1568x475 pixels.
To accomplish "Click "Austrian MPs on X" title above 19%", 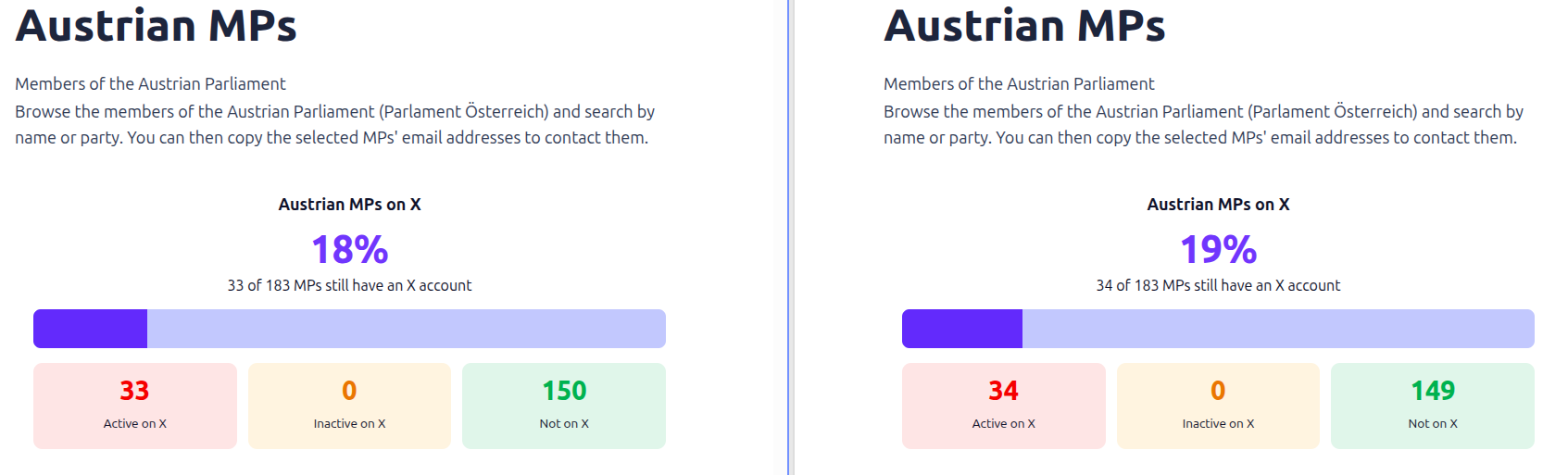I will point(1218,205).
